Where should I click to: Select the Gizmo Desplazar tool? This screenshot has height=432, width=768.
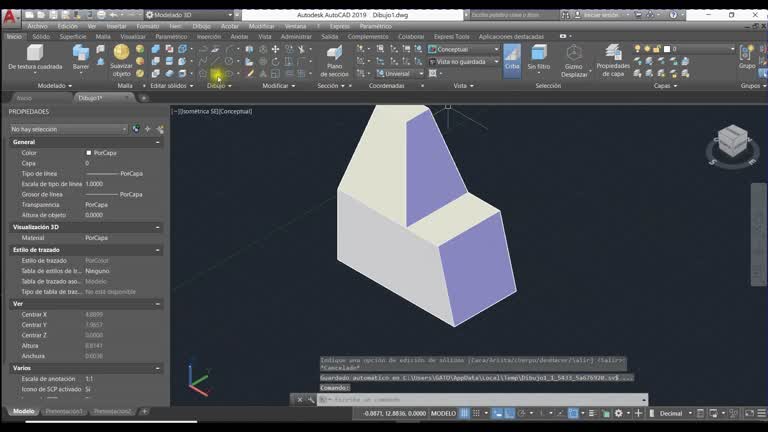click(574, 61)
